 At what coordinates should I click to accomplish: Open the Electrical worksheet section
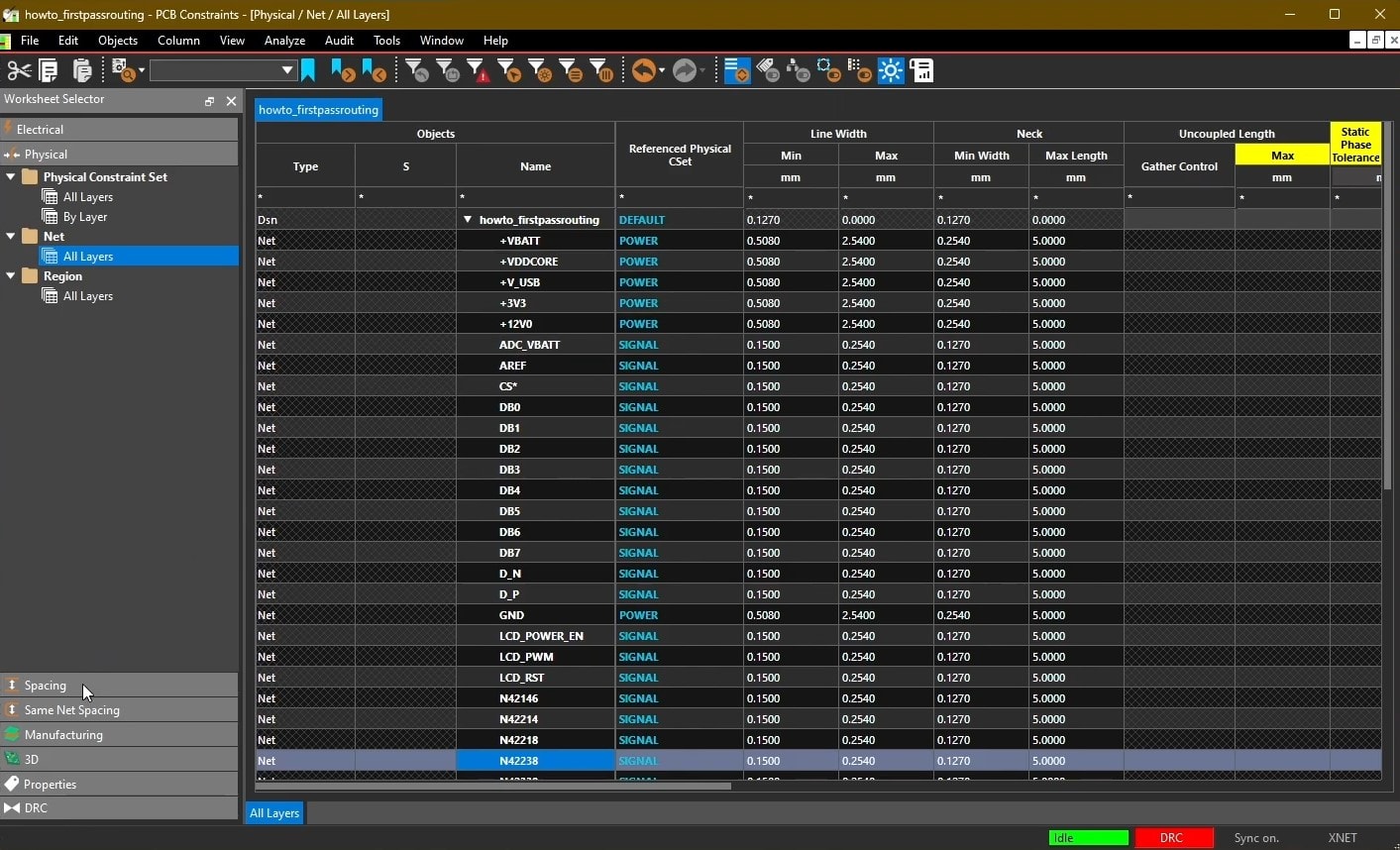point(119,129)
